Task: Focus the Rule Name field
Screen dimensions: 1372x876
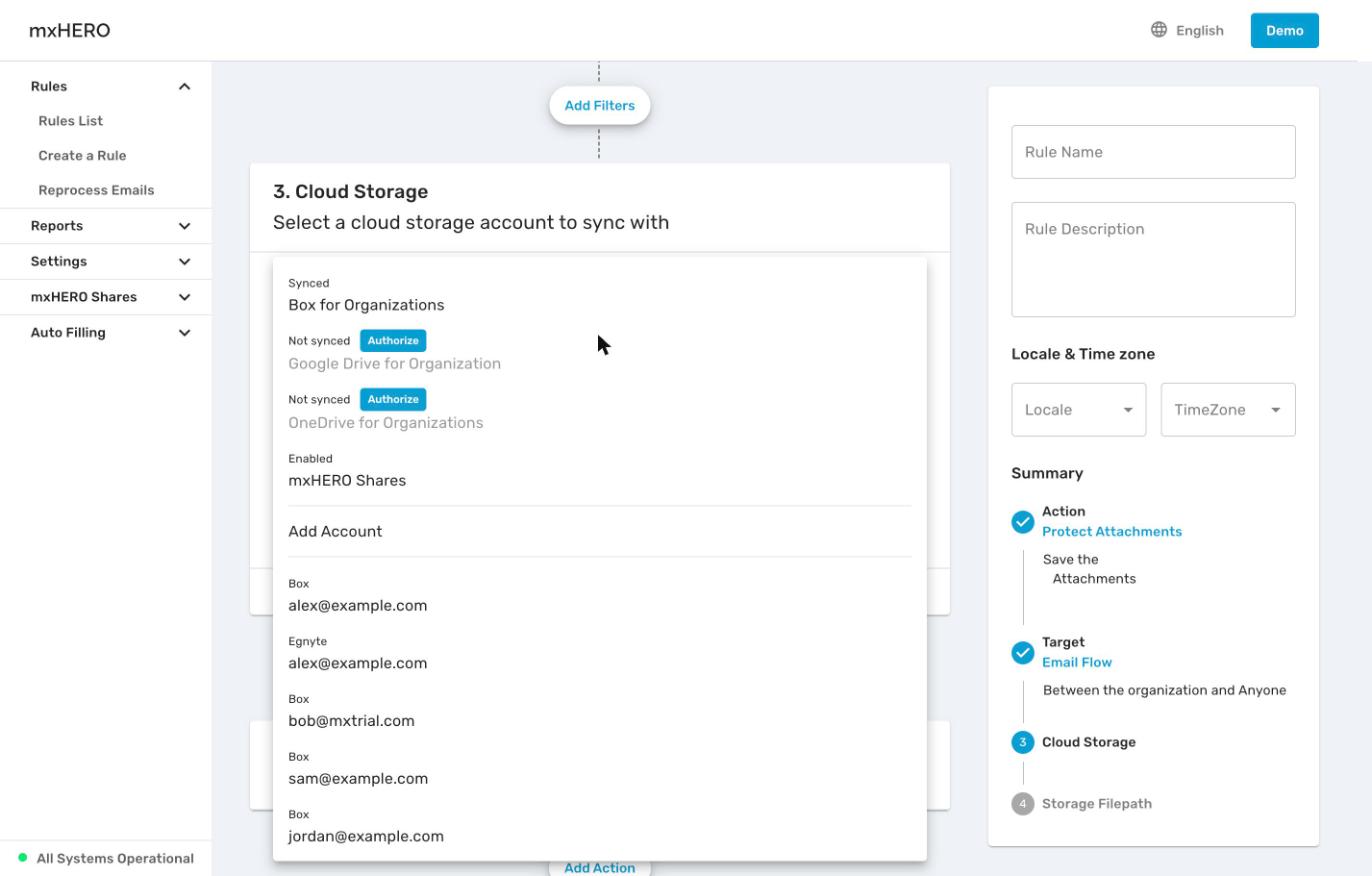Action: [x=1153, y=152]
